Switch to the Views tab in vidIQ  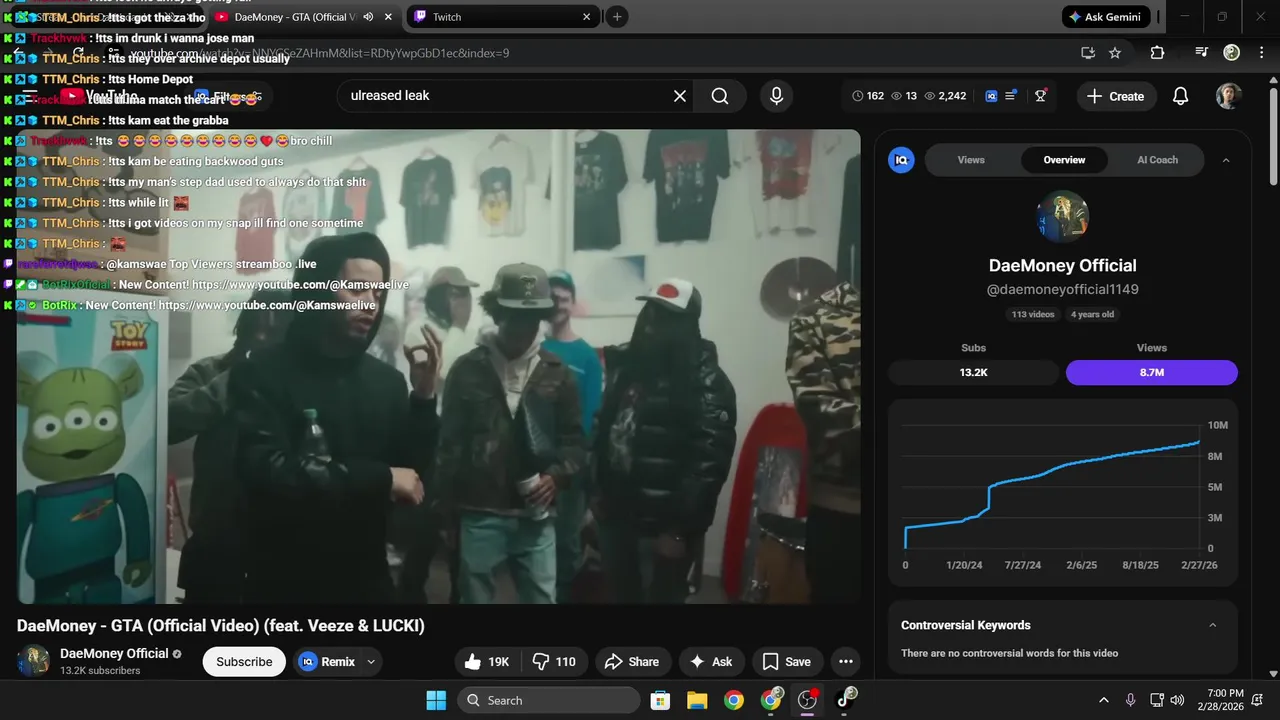click(x=971, y=160)
